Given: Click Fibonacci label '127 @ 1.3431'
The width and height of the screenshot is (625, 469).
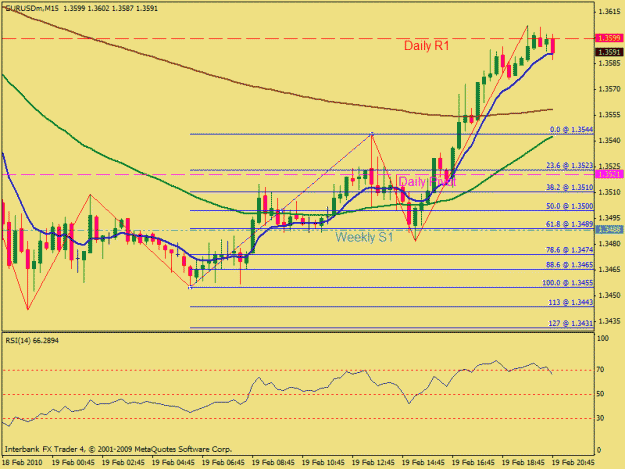Looking at the screenshot, I should pyautogui.click(x=571, y=324).
